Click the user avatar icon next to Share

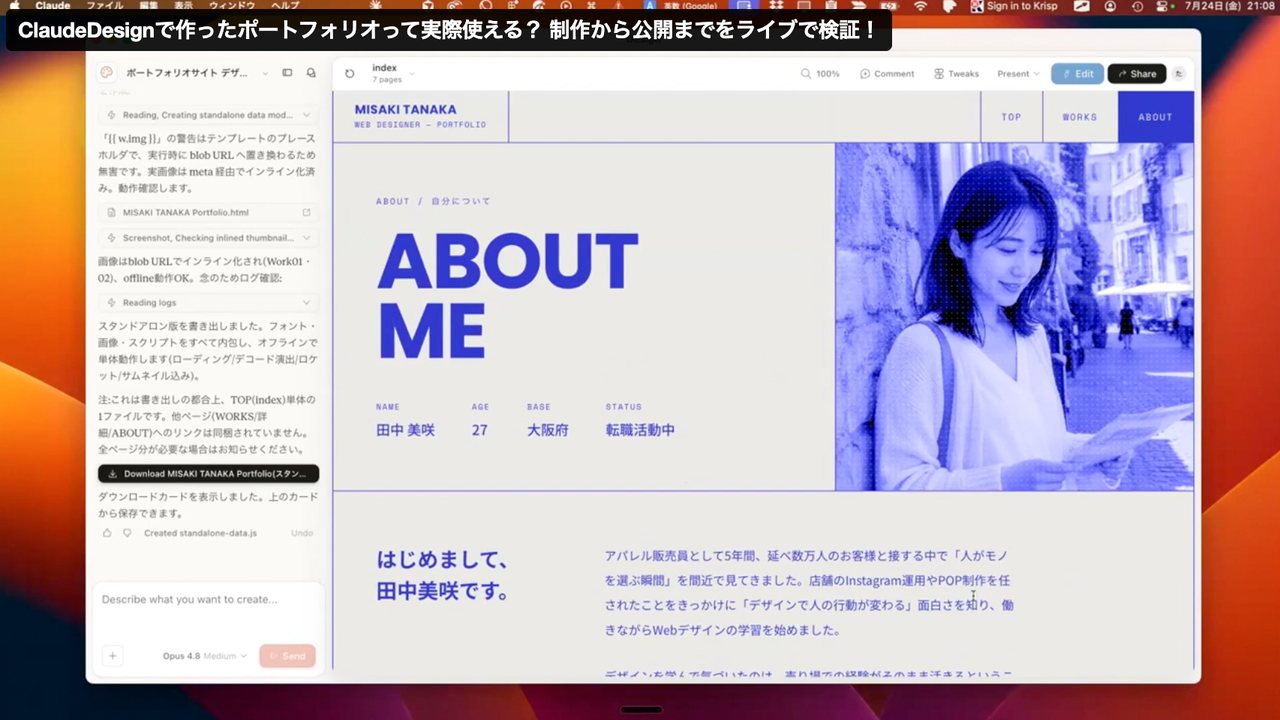[x=1179, y=73]
